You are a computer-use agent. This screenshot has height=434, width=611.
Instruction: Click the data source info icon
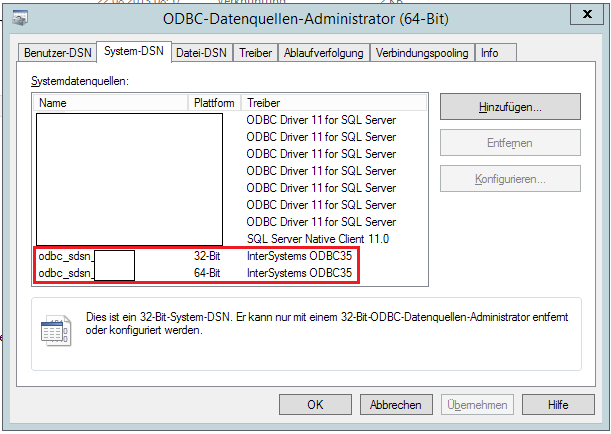click(x=56, y=330)
